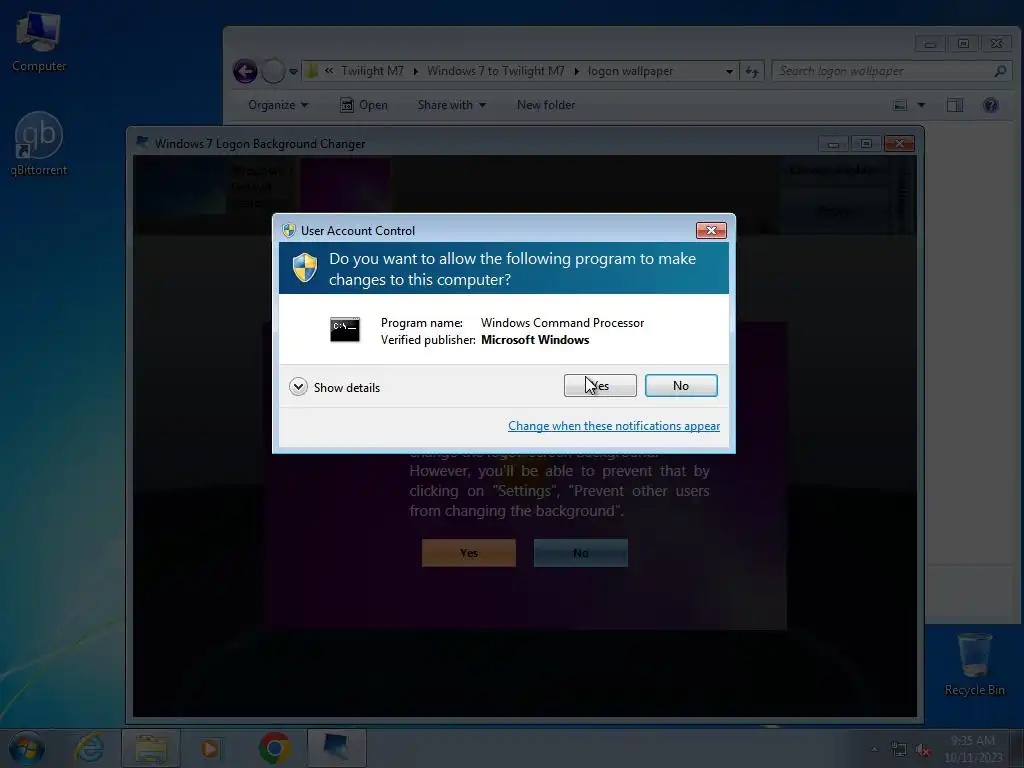This screenshot has height=768, width=1024.
Task: Open recent locations dropdown in Explorer
Action: [x=293, y=71]
